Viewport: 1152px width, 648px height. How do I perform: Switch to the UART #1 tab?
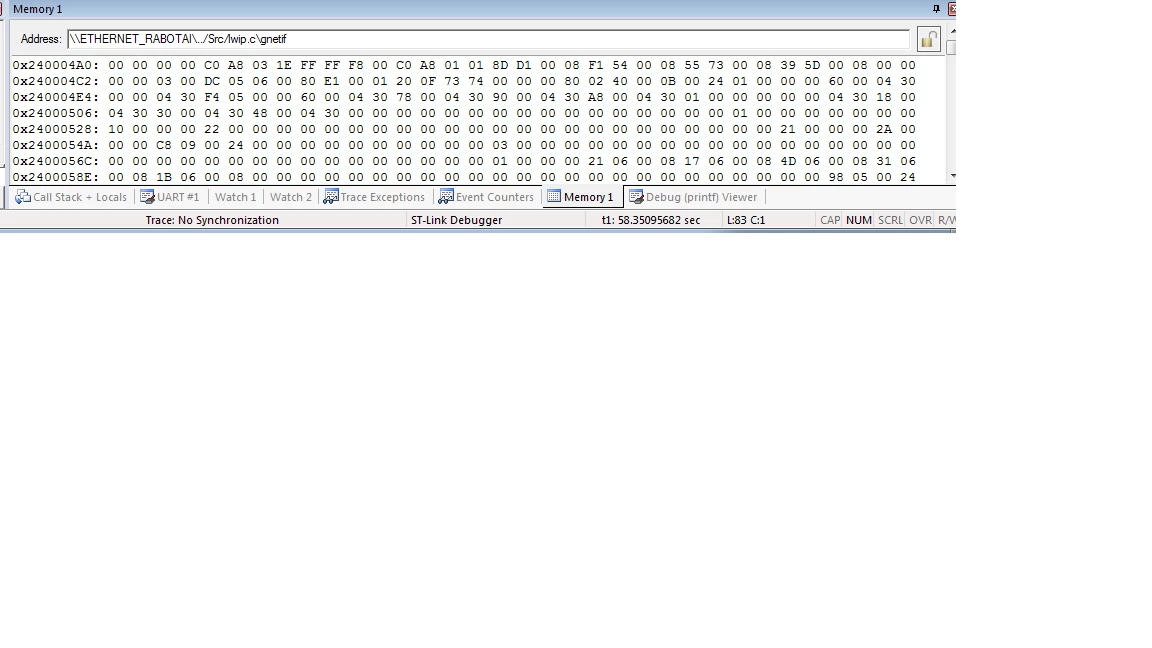coord(170,197)
